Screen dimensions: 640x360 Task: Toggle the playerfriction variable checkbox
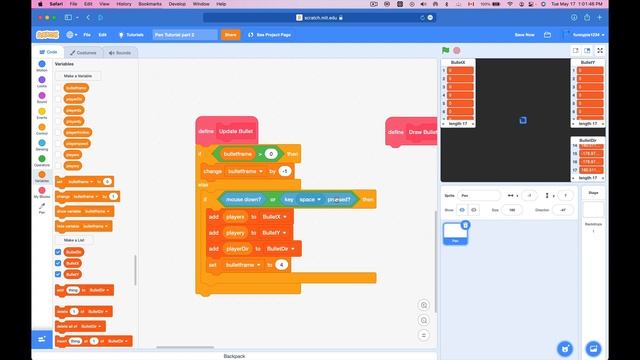click(58, 133)
